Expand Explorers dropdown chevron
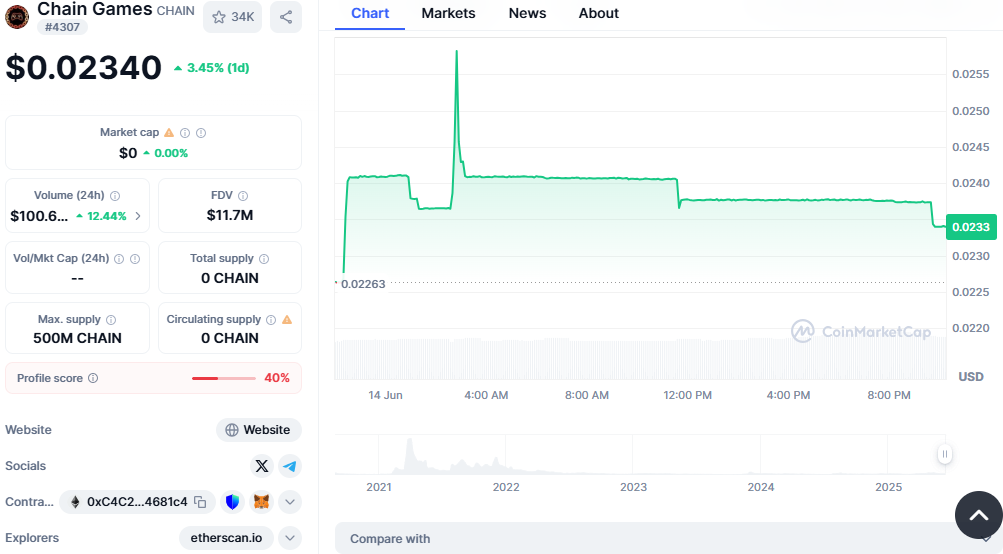Viewport: 1003px width, 554px height. (290, 538)
